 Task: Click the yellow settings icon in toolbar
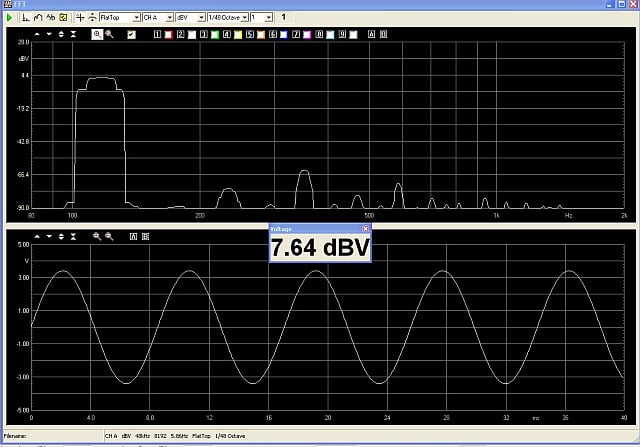pyautogui.click(x=63, y=18)
